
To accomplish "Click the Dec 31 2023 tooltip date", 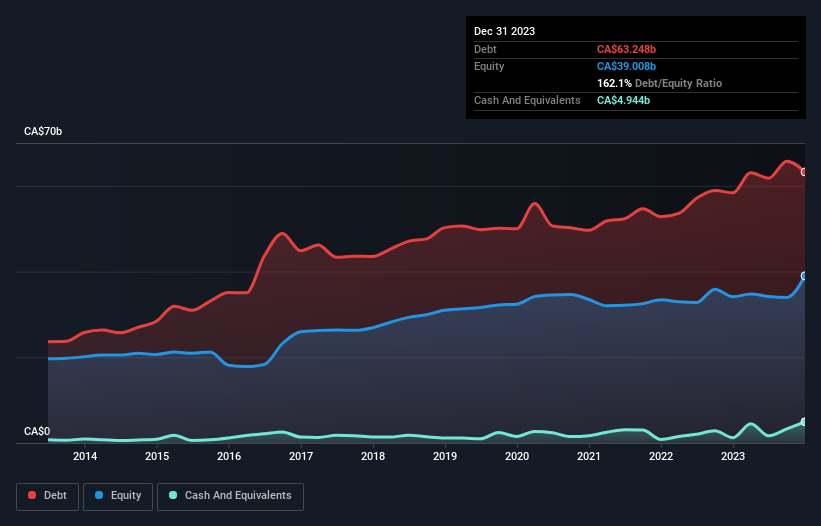I will [504, 31].
